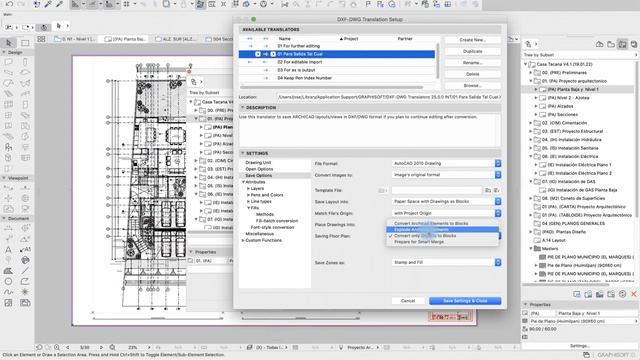Select the 01 For further editing translator

pos(337,46)
